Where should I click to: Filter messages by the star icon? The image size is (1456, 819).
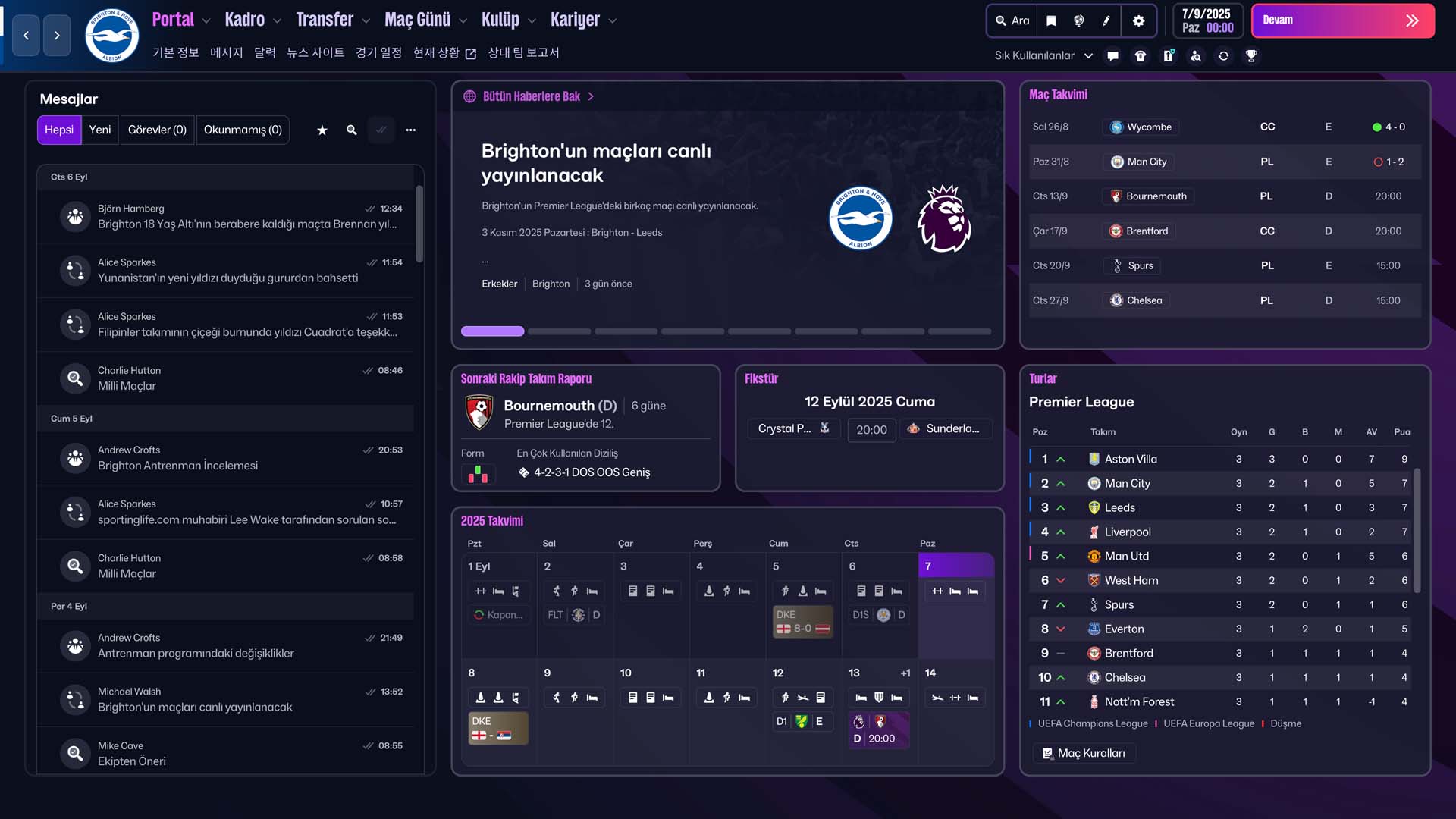[322, 130]
